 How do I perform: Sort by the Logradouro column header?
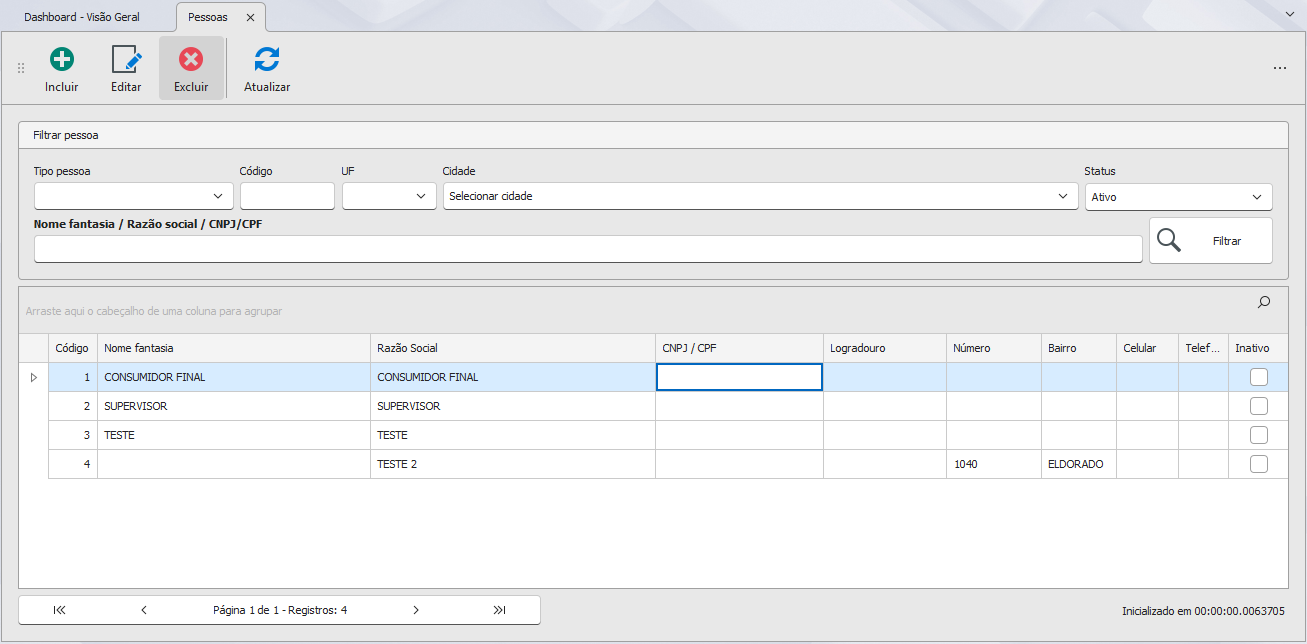(885, 348)
